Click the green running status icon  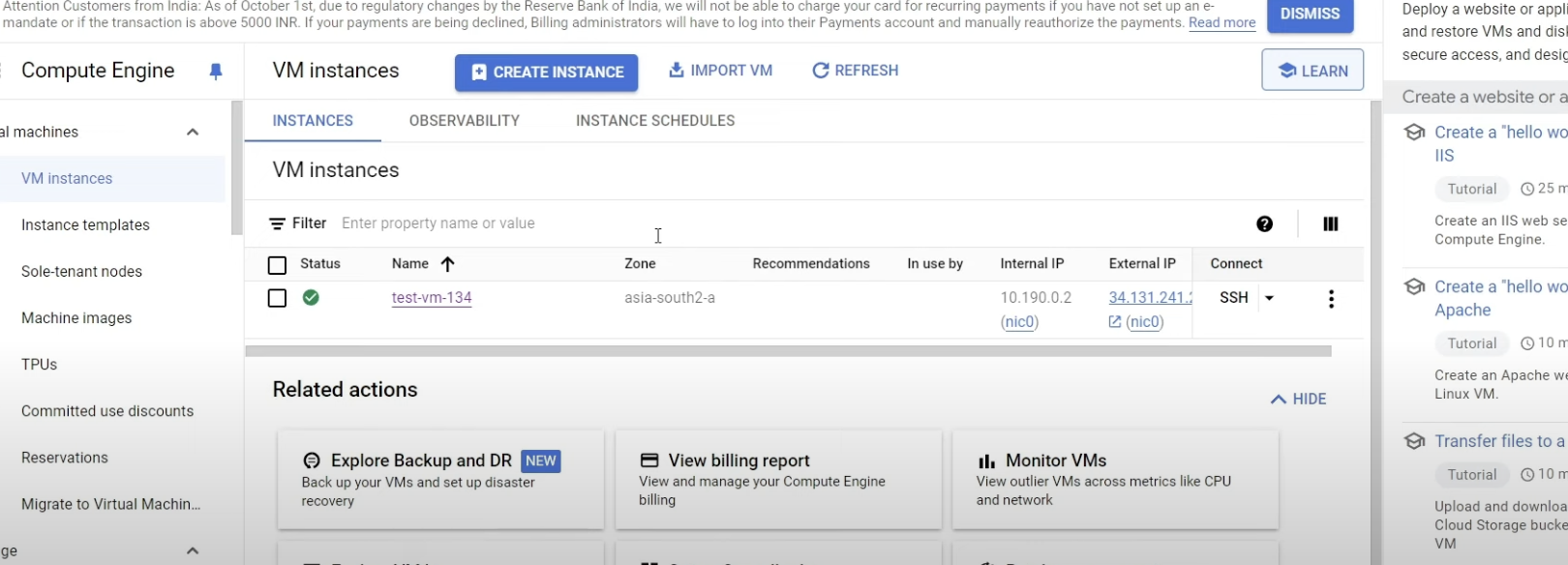(x=311, y=298)
